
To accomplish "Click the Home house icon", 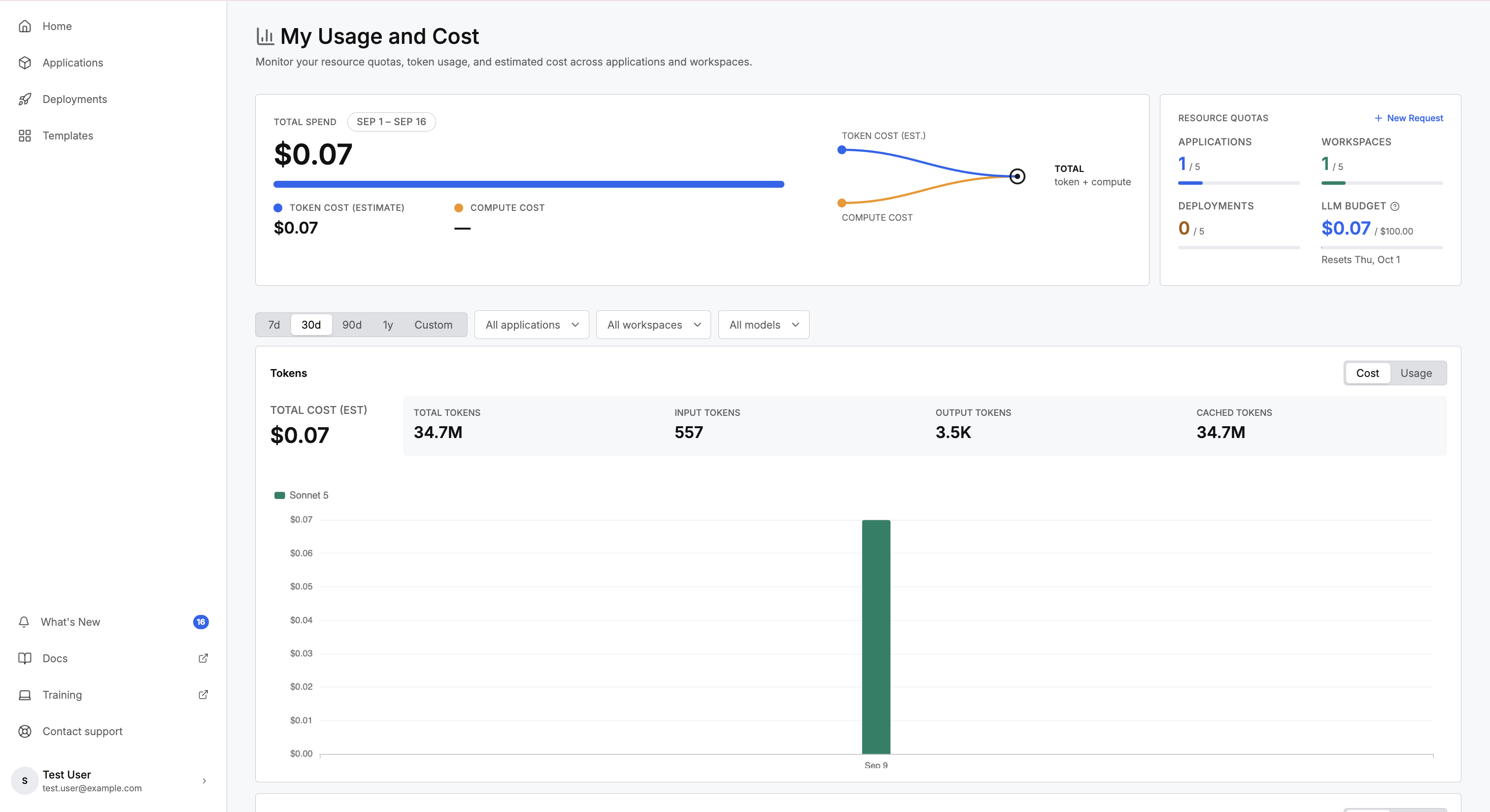I will pyautogui.click(x=24, y=26).
